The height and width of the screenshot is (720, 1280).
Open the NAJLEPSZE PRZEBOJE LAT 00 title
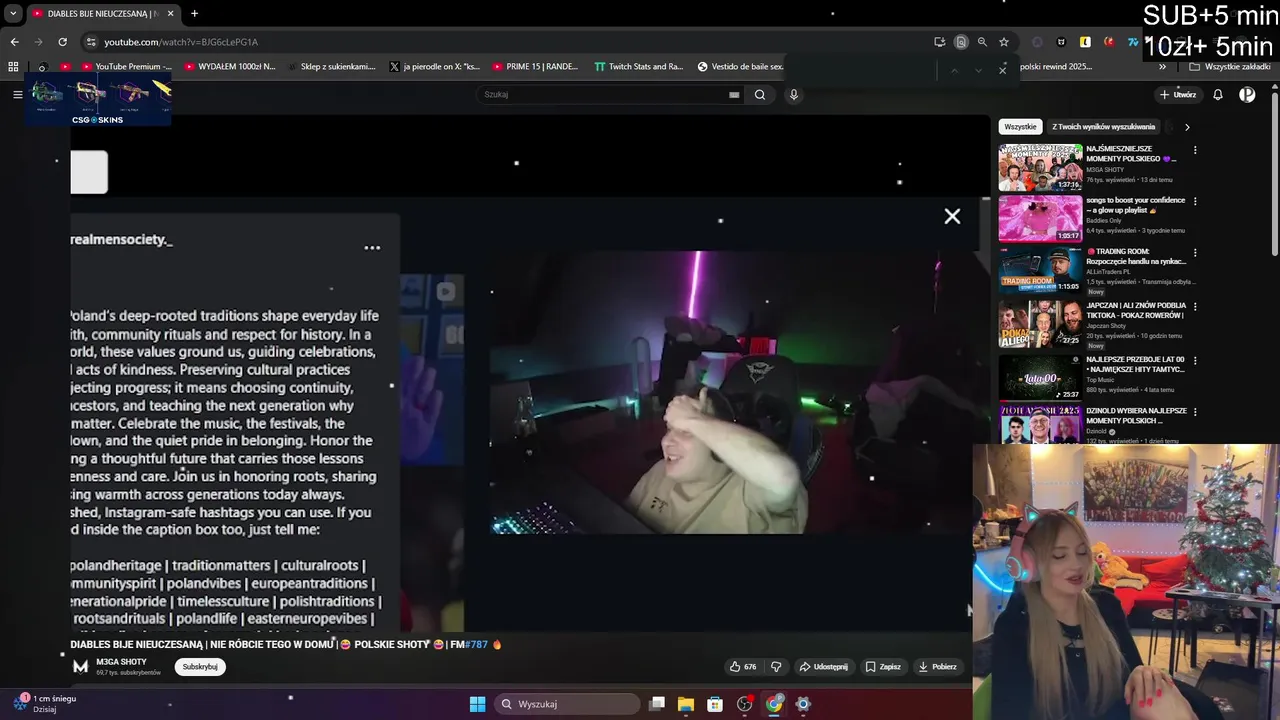(1135, 364)
